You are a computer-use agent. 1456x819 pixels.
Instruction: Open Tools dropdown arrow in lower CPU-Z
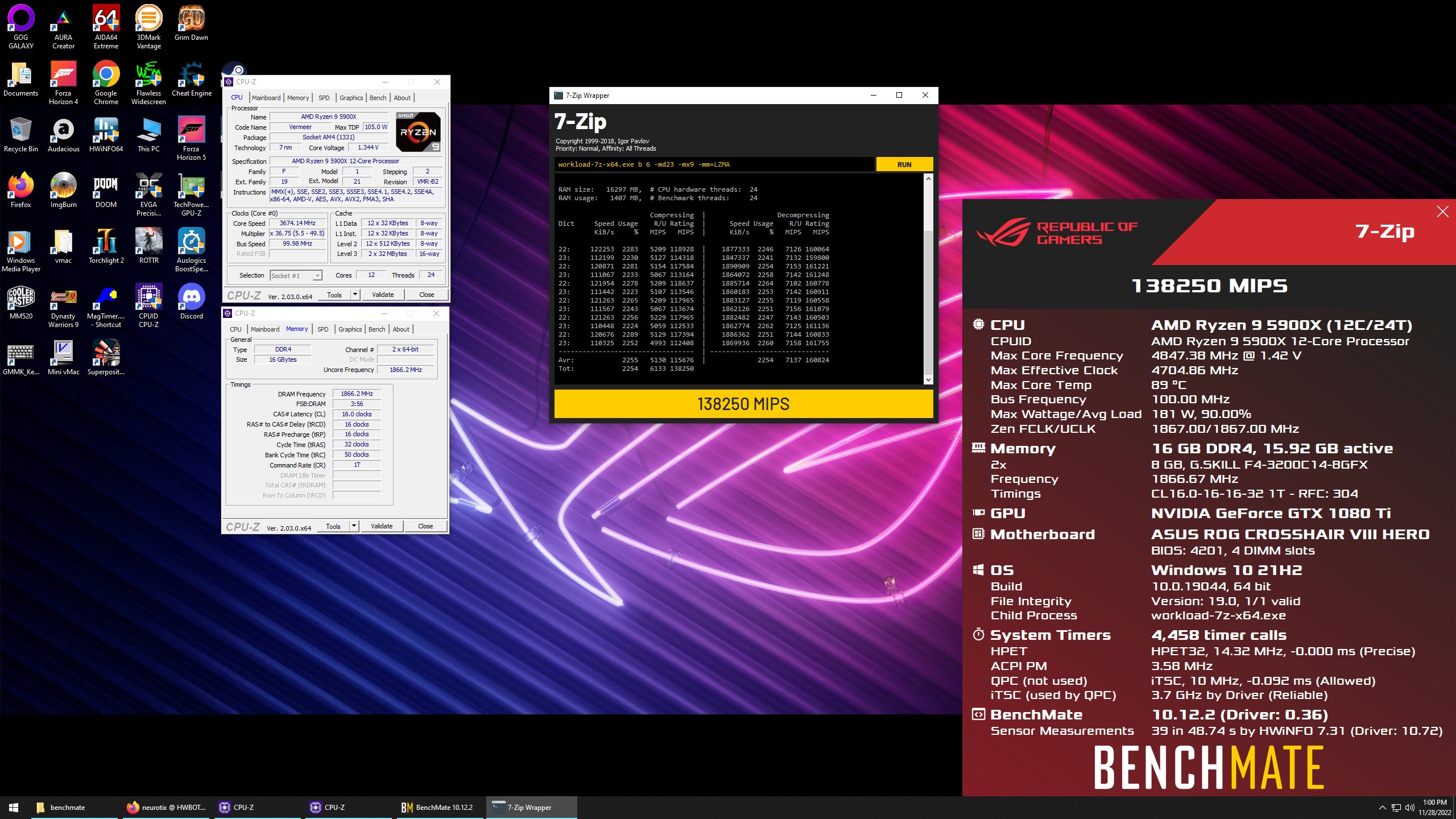click(354, 526)
